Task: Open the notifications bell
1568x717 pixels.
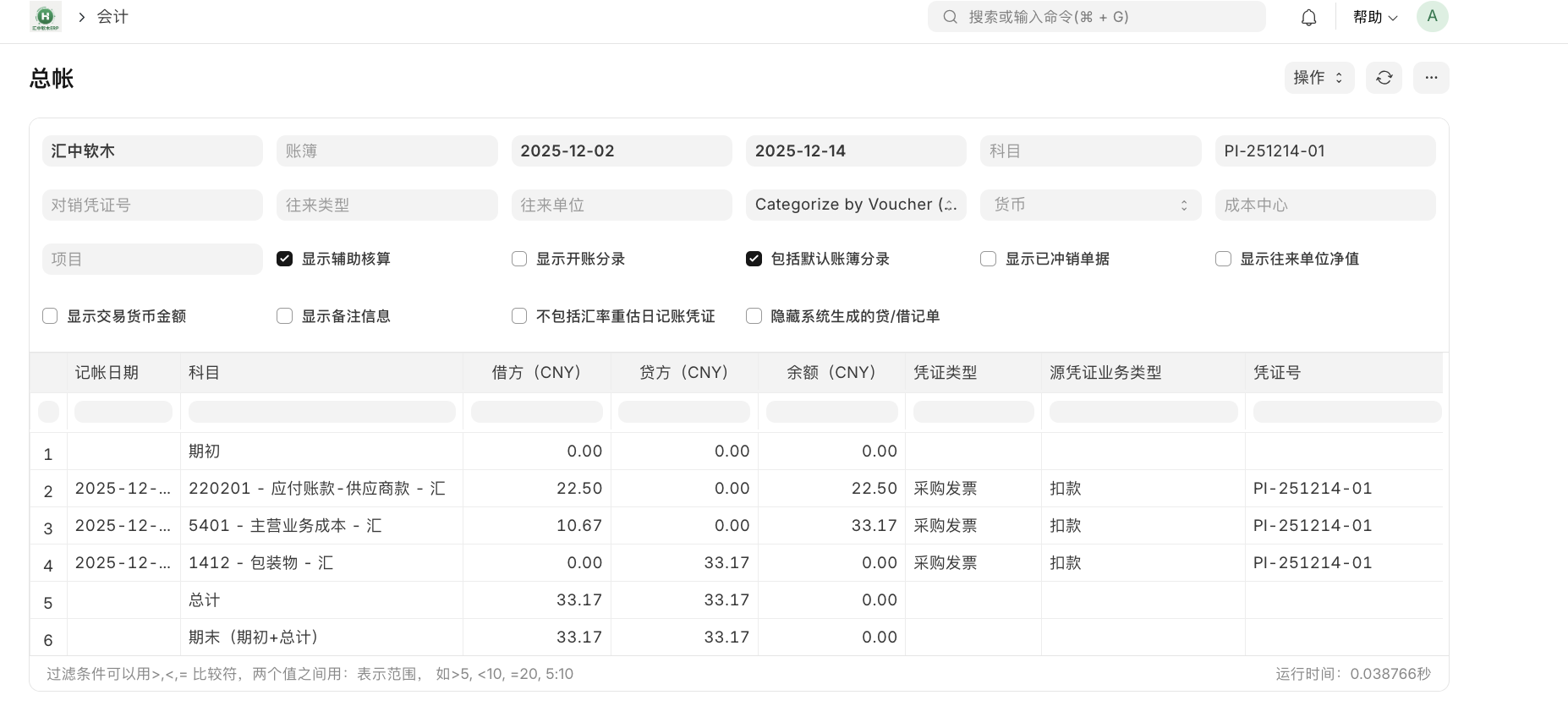Action: 1308,18
